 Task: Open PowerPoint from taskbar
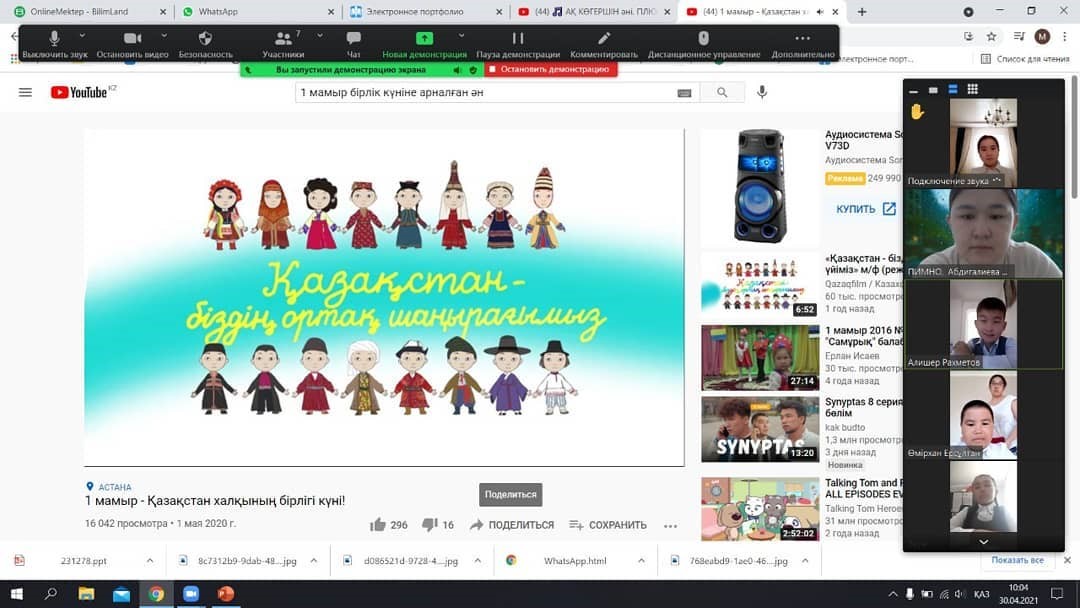point(226,594)
